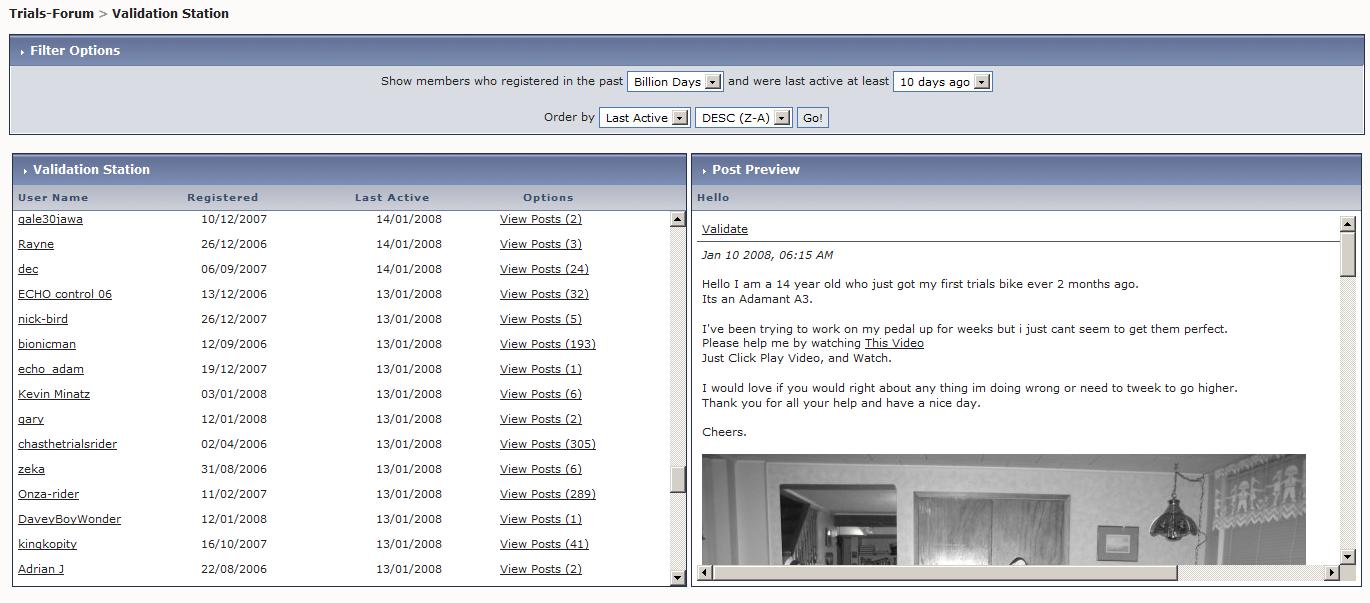Click registered date 02/04/2006 for chasthetrialsrider

[x=234, y=444]
